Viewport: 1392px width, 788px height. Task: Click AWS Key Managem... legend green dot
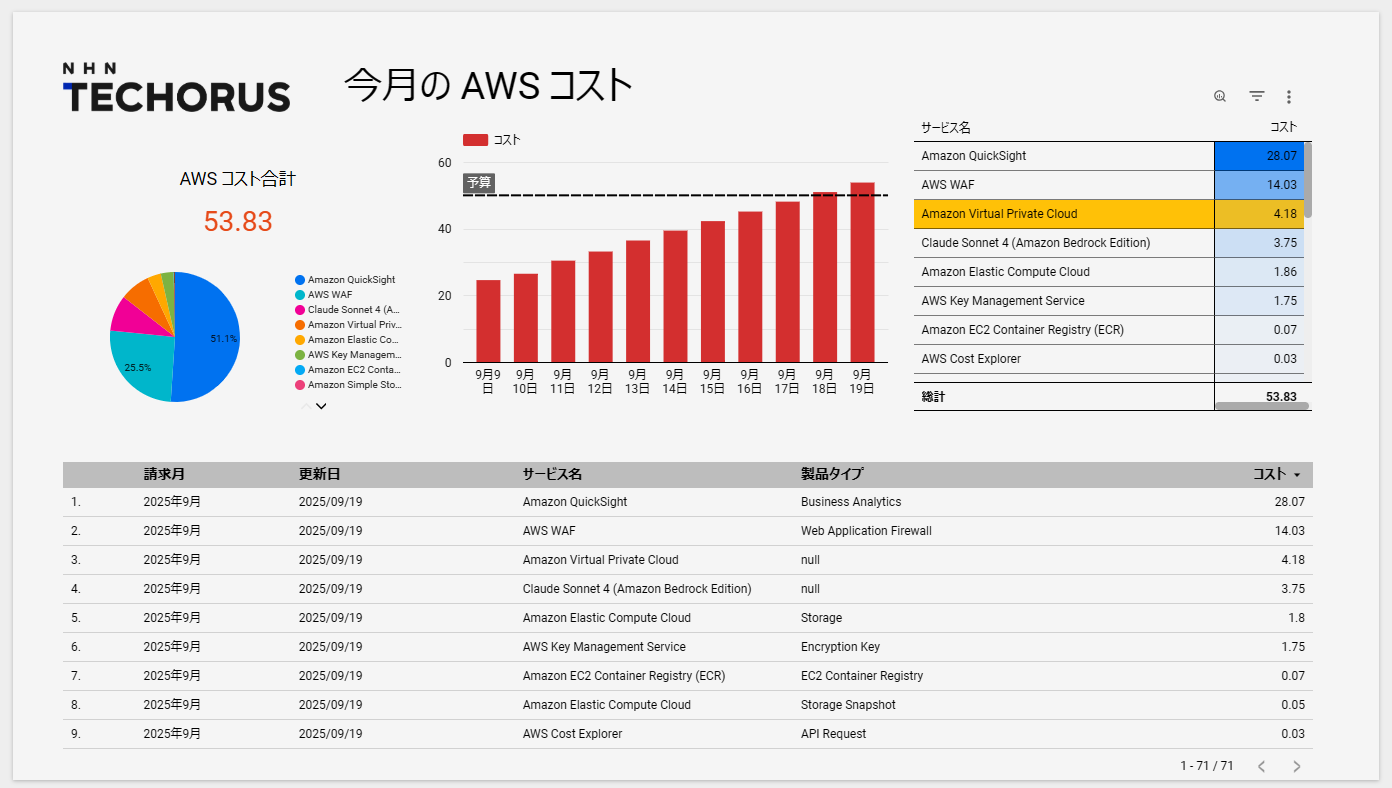300,355
